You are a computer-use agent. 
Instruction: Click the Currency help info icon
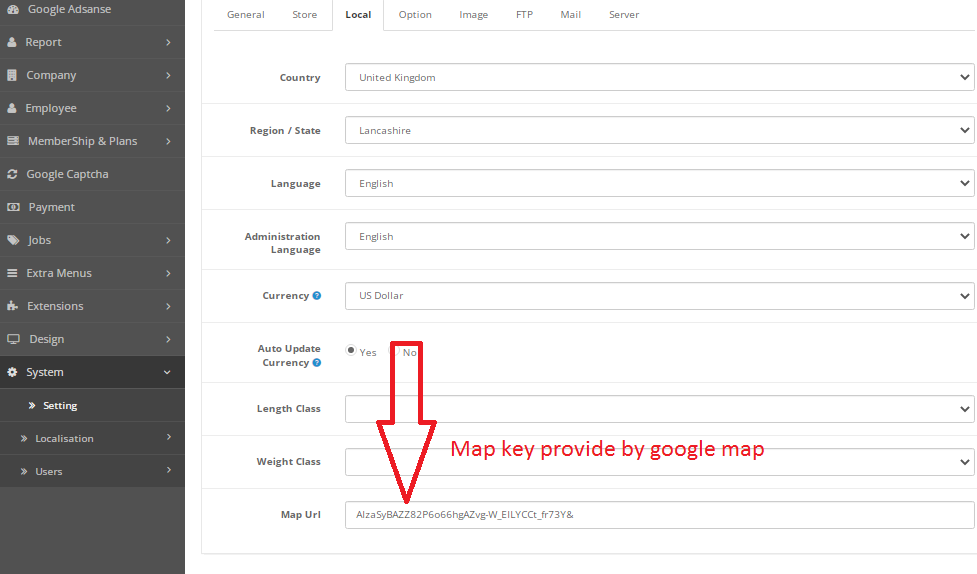point(317,296)
